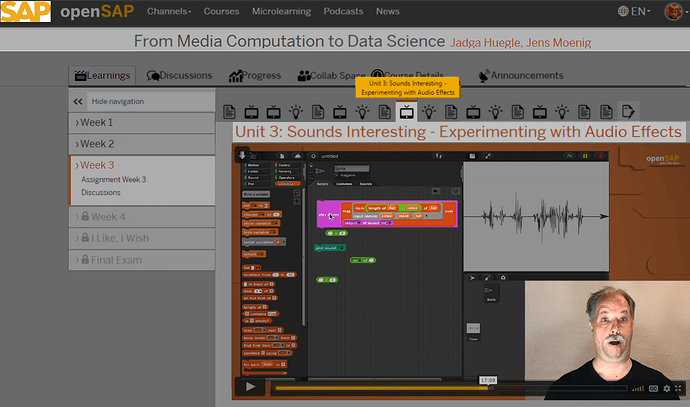Screen dimensions: 690x407
Task: Open the first video item in the unit bar
Action: pyautogui.click(x=251, y=112)
